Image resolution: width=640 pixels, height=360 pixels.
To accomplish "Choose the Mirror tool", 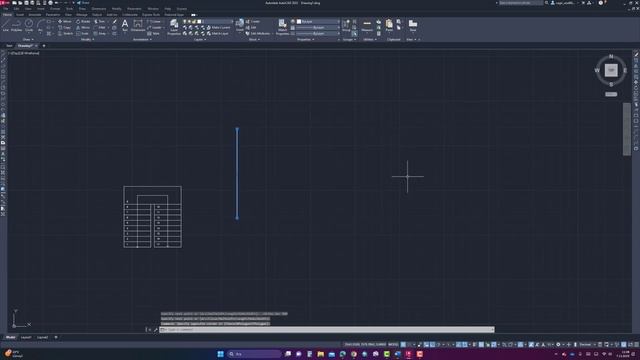I will coord(83,27).
